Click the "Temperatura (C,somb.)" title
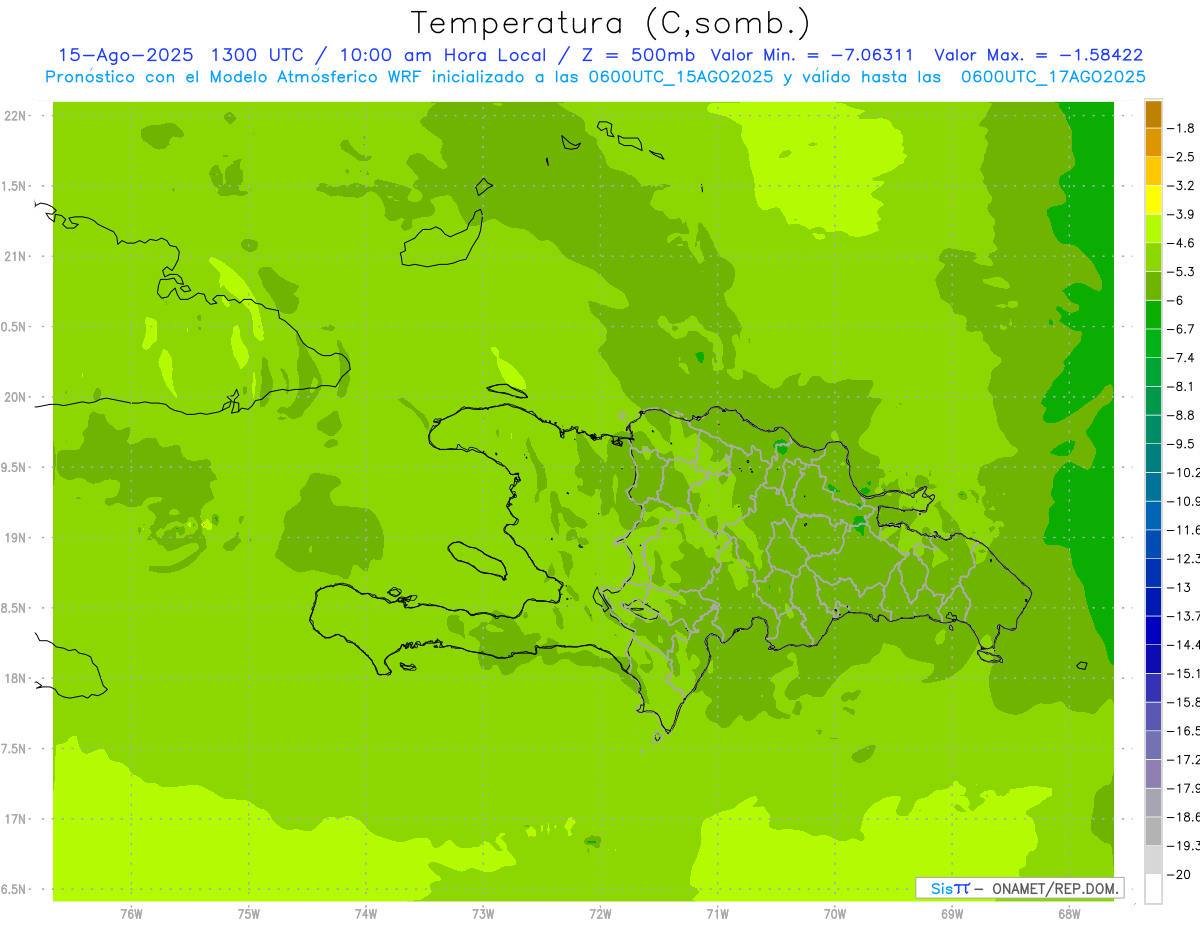Screen dimensions: 1200x927 611,22
